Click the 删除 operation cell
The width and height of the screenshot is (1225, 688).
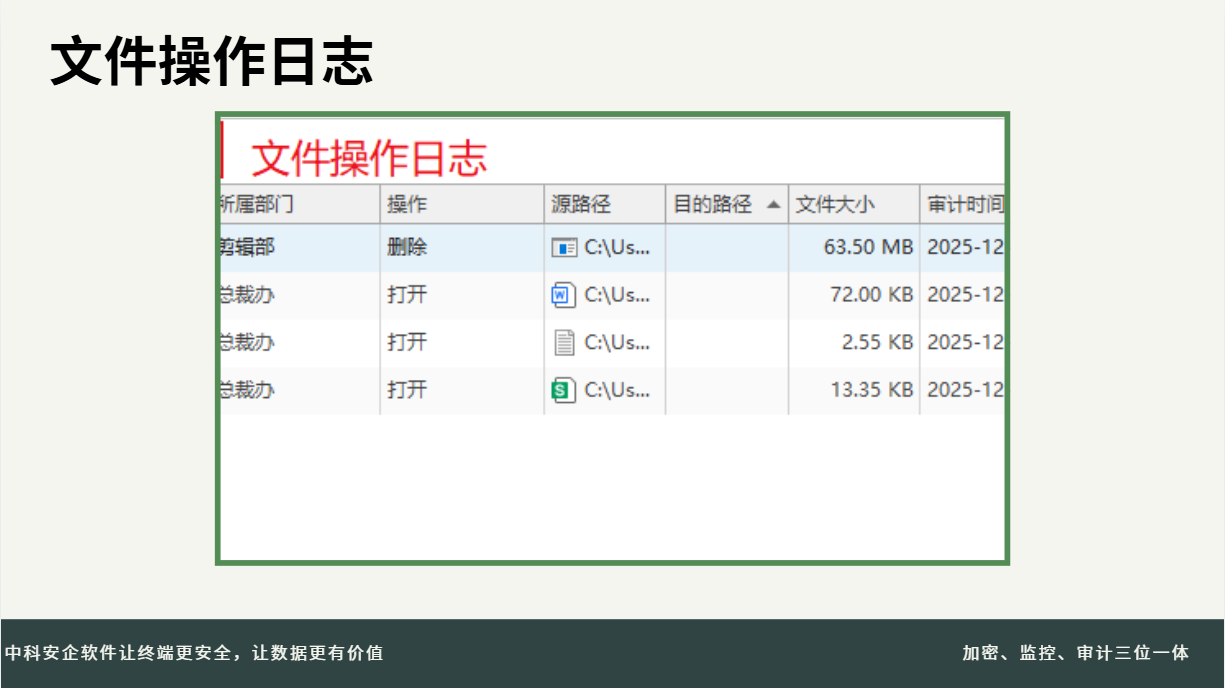tap(407, 248)
